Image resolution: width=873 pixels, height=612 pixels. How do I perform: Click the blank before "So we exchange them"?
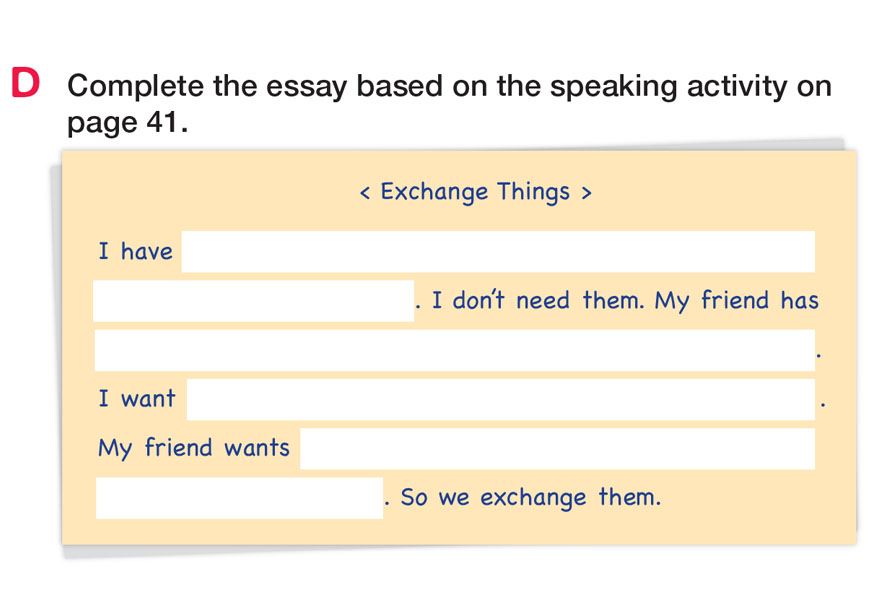239,498
